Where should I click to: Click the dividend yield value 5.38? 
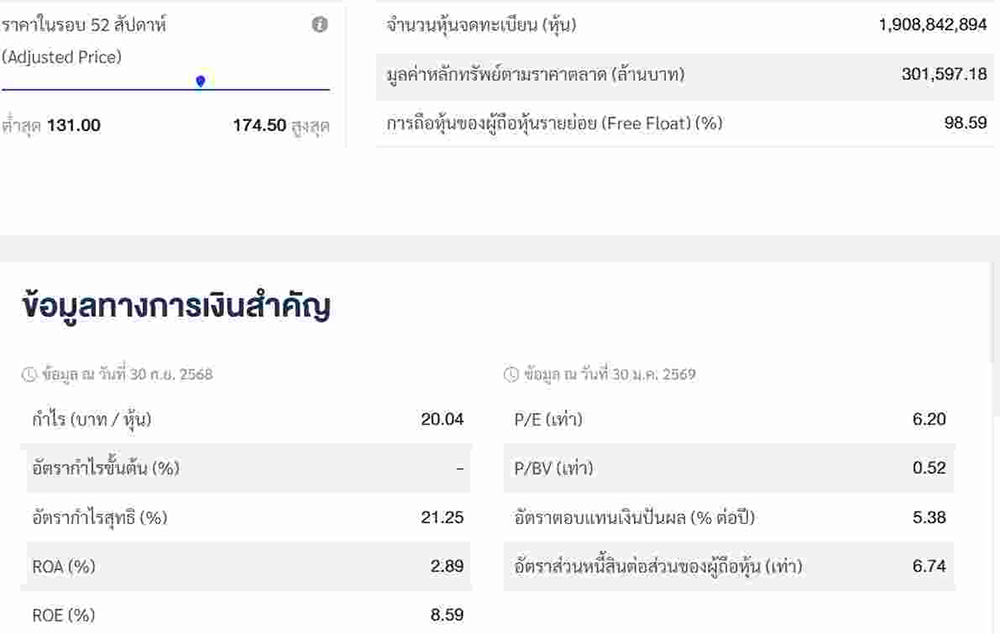pos(929,517)
